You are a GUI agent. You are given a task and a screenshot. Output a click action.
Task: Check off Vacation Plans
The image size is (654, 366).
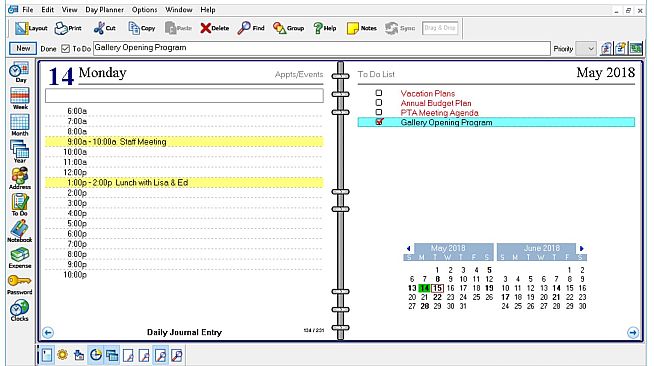click(379, 93)
